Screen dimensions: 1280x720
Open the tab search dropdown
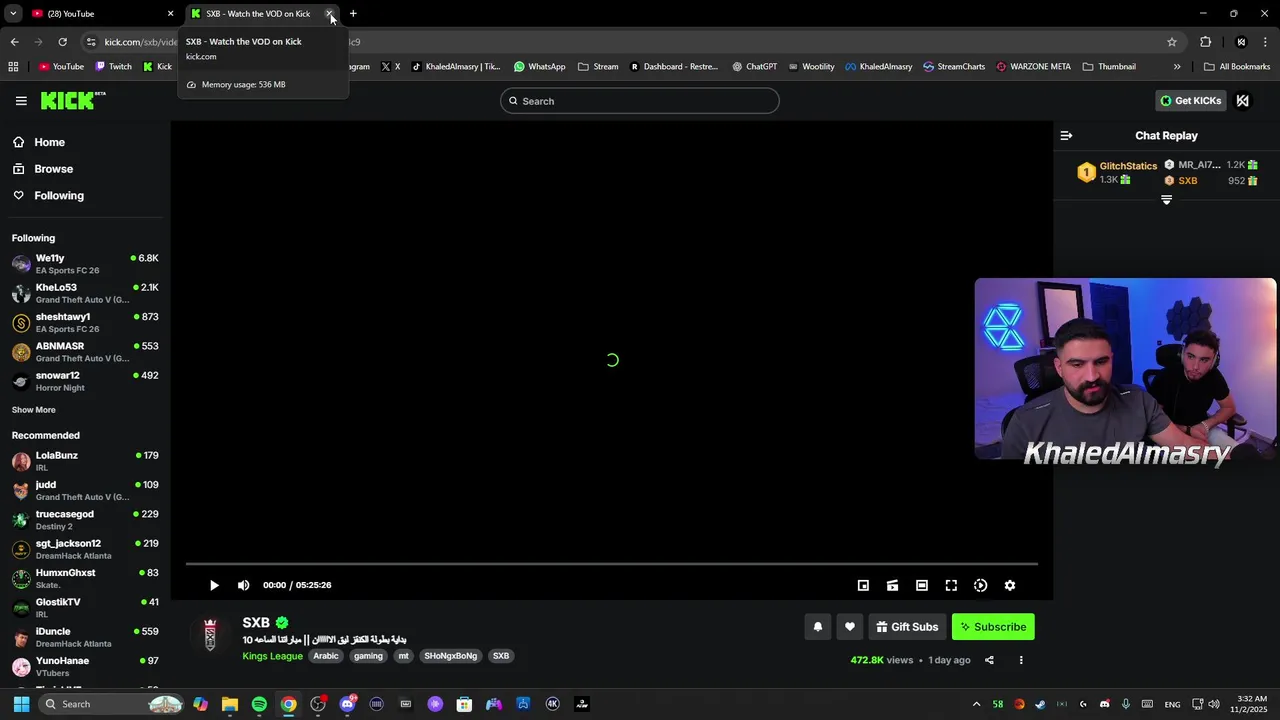12,14
